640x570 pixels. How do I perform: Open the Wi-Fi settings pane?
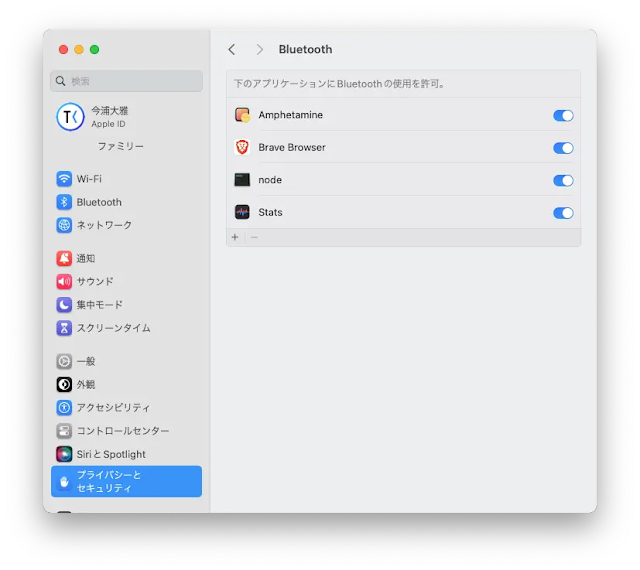click(127, 179)
